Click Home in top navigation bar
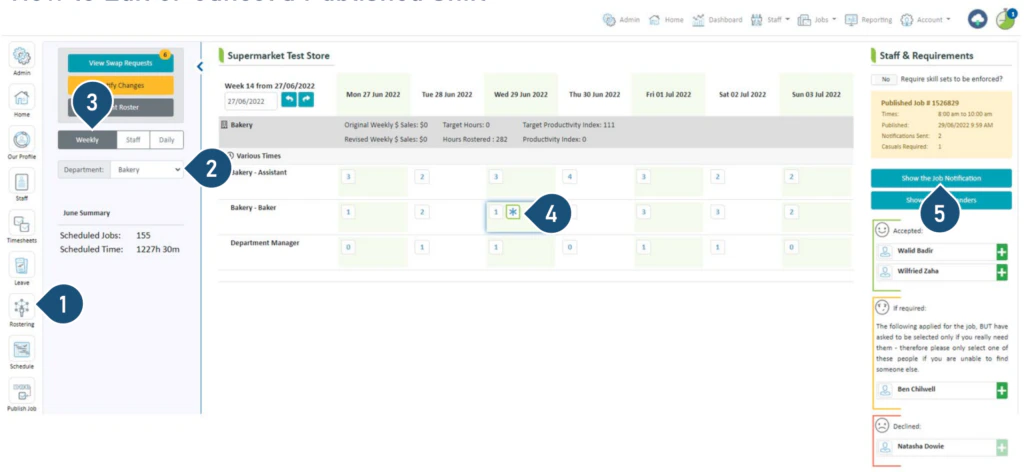The height and width of the screenshot is (472, 1024). [x=666, y=20]
